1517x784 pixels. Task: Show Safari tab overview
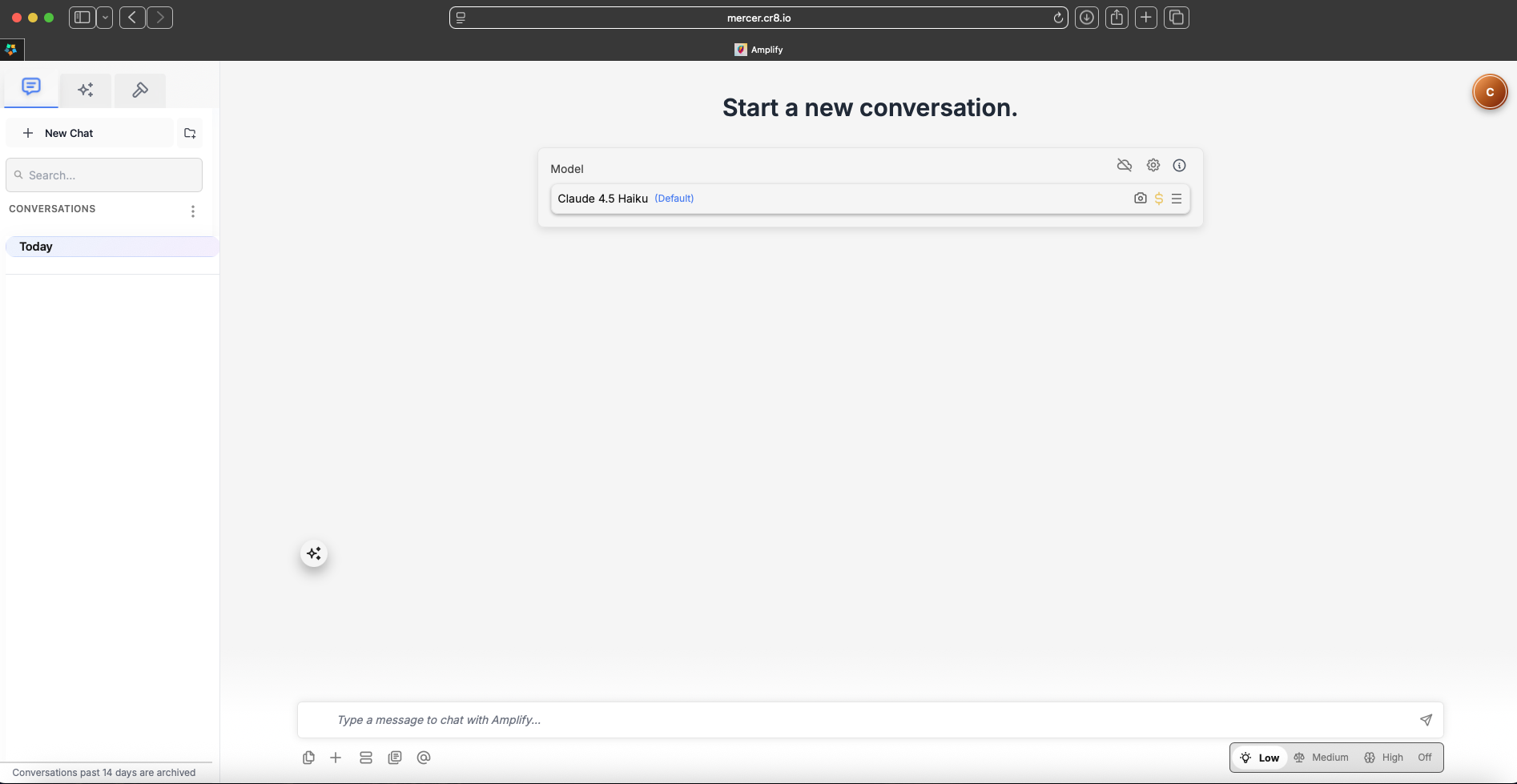click(x=1177, y=18)
